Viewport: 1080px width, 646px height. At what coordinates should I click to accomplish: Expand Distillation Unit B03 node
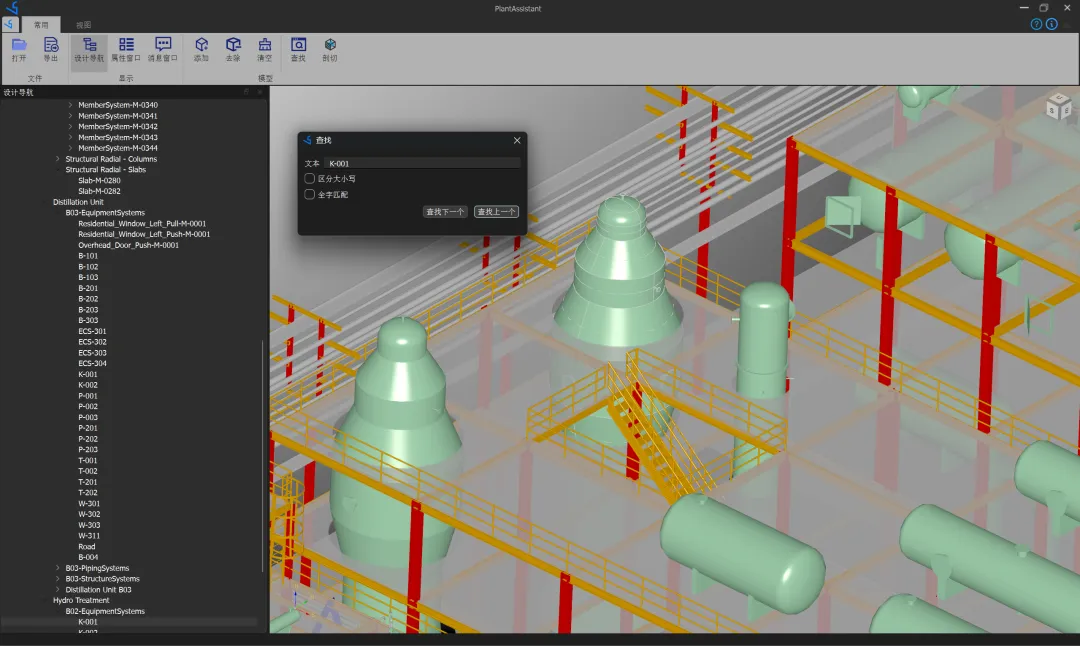(58, 590)
